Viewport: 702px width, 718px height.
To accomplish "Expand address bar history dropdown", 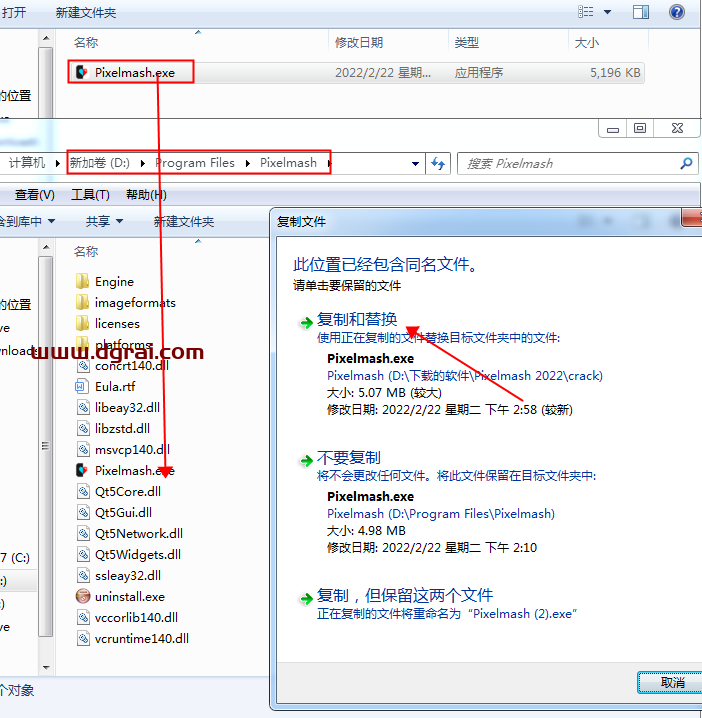I will point(415,163).
